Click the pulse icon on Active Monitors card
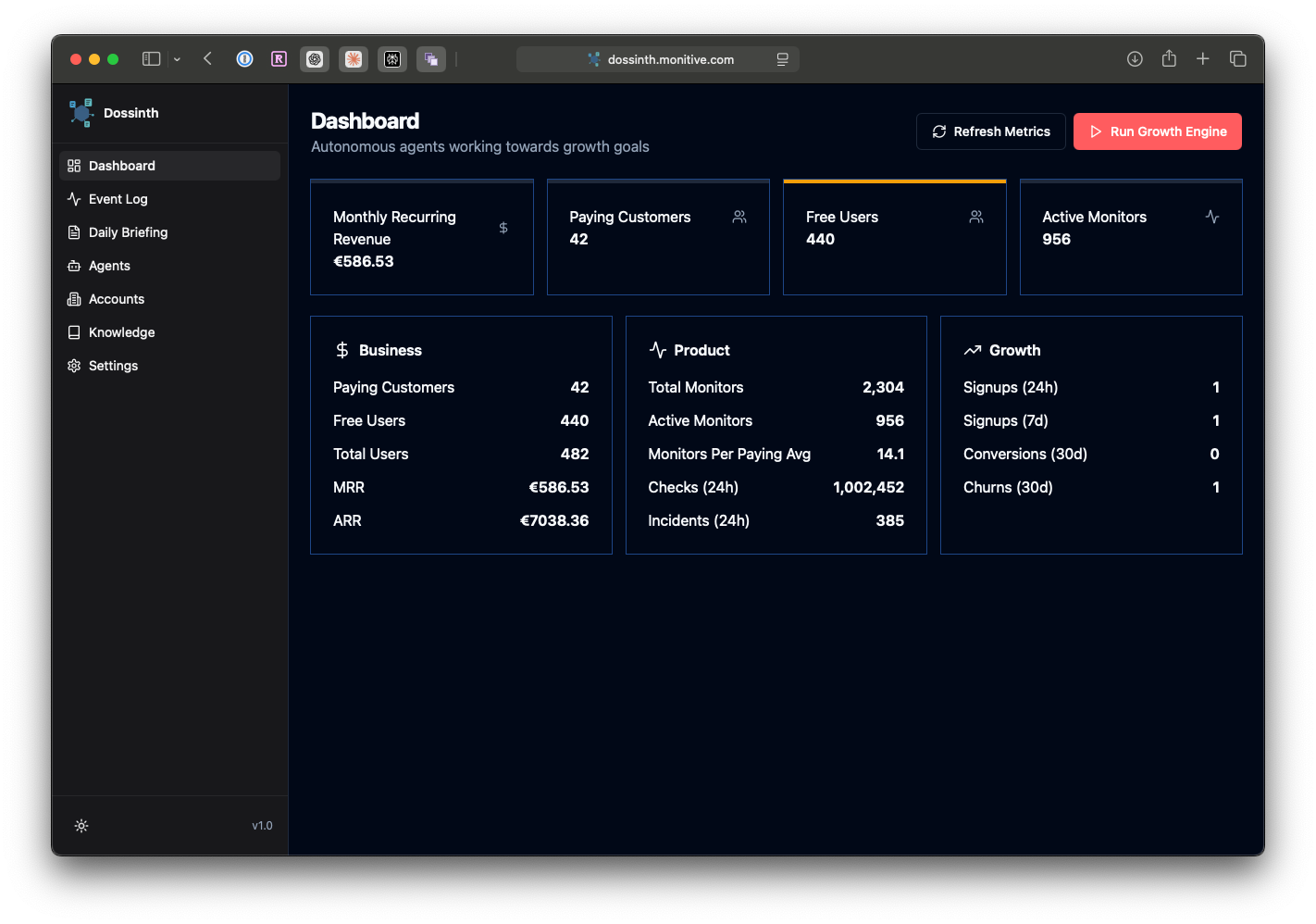 click(x=1212, y=216)
